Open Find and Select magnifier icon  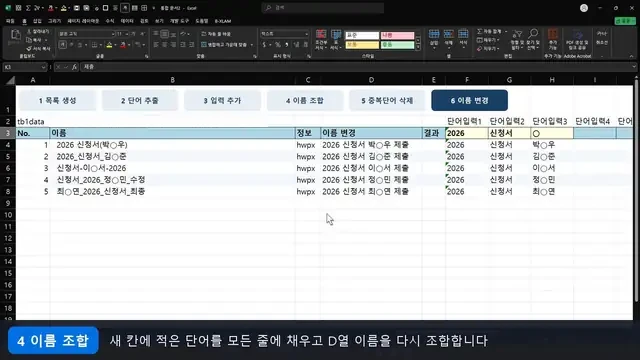pyautogui.click(x=533, y=33)
